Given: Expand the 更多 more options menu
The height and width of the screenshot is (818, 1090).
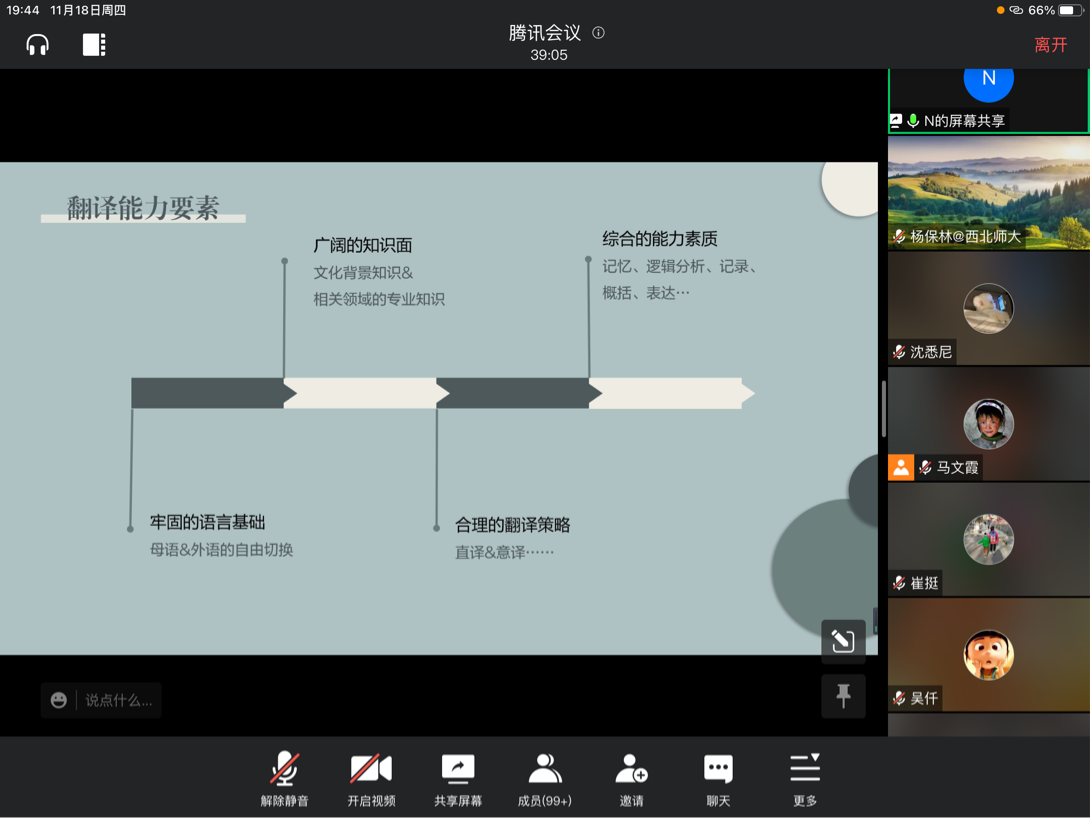Looking at the screenshot, I should (805, 778).
